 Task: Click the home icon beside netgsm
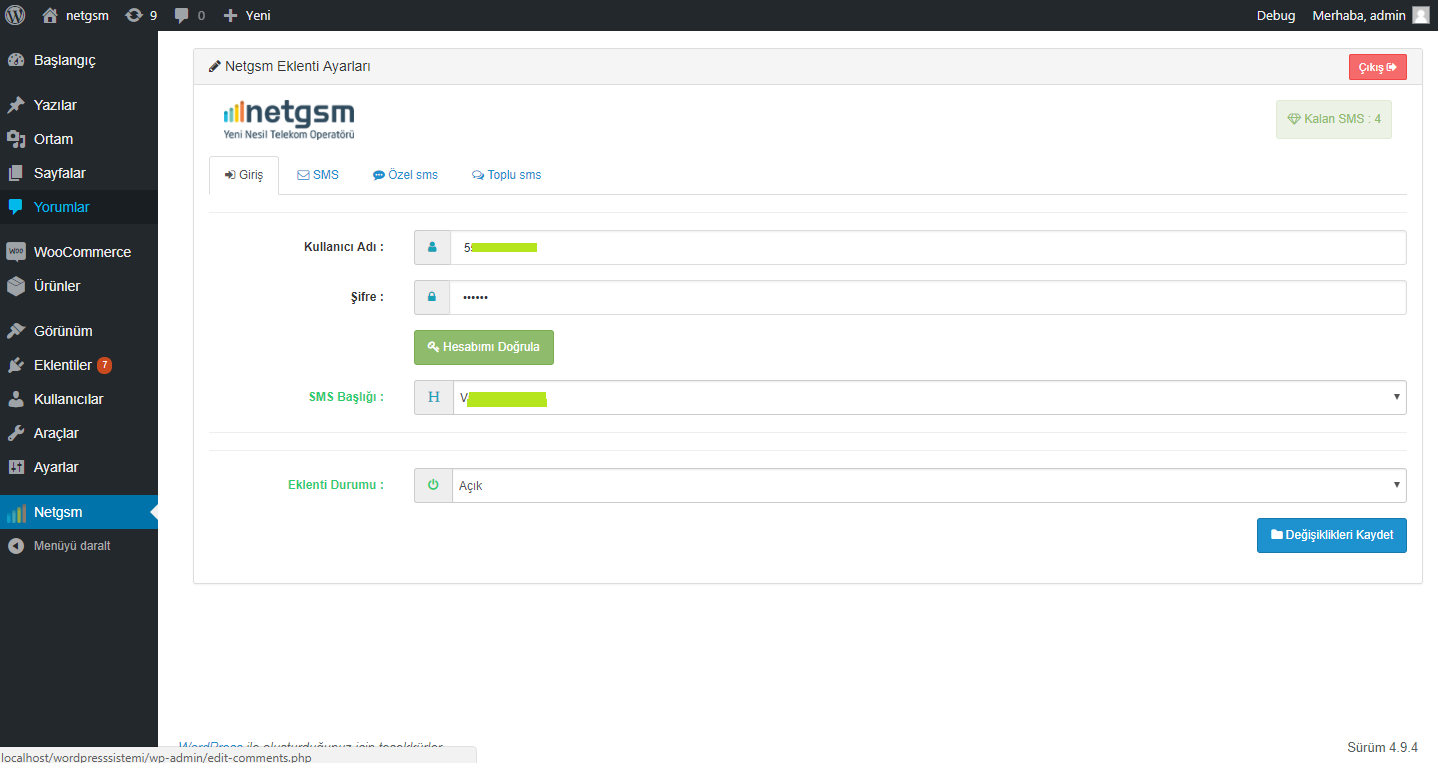[50, 15]
